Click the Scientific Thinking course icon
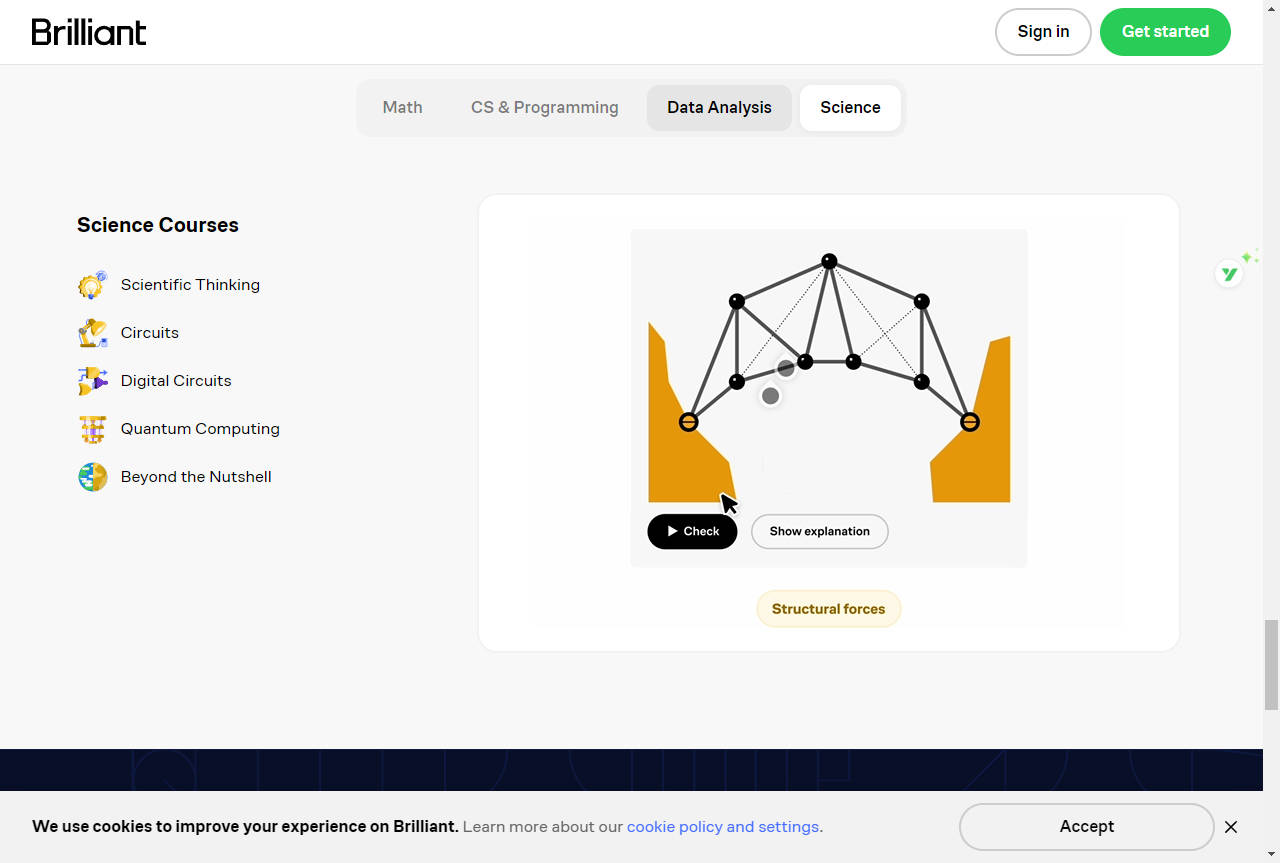The width and height of the screenshot is (1280, 863). coord(93,285)
